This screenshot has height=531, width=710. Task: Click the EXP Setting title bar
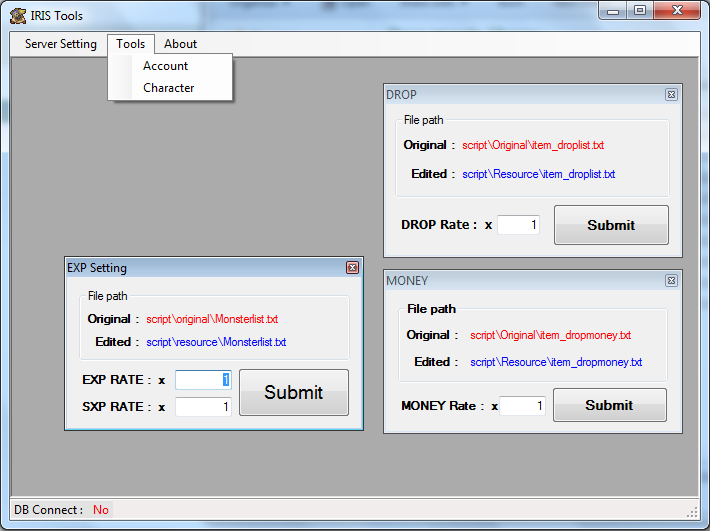click(200, 268)
